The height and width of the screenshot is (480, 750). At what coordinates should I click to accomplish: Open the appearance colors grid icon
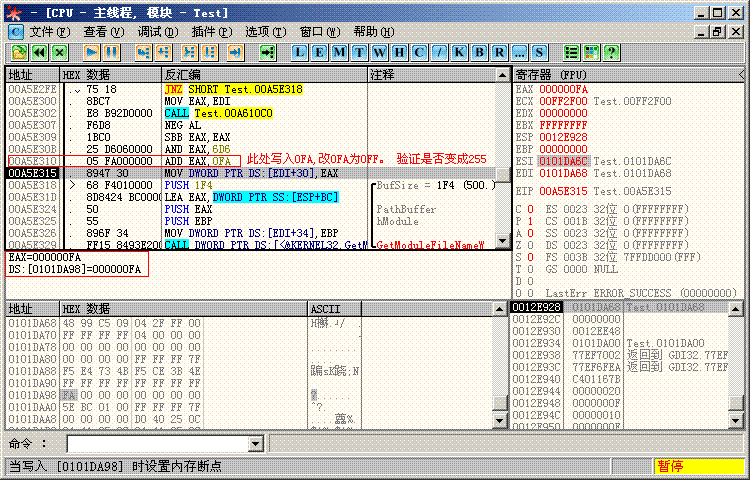[x=591, y=52]
